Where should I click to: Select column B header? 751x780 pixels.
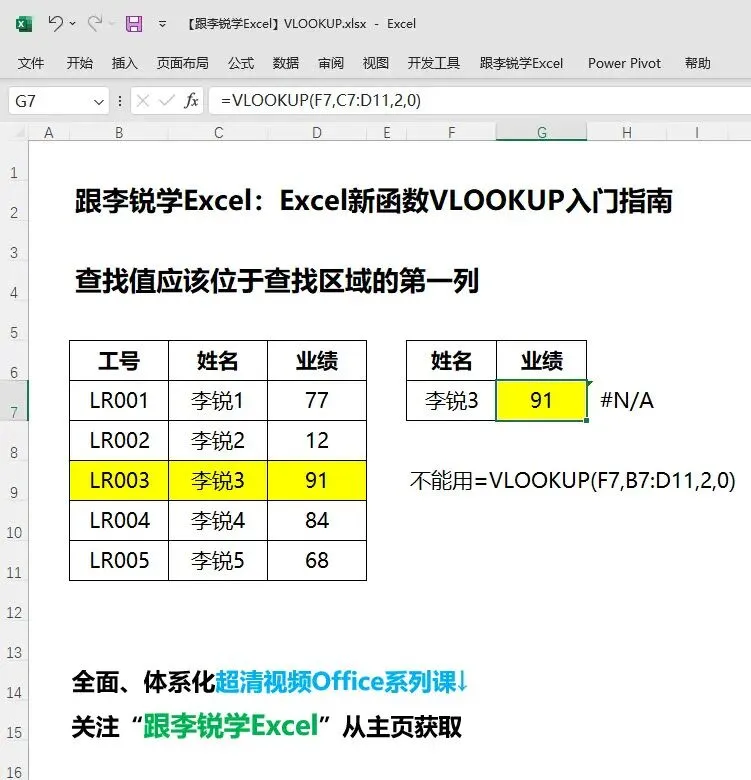click(x=119, y=132)
